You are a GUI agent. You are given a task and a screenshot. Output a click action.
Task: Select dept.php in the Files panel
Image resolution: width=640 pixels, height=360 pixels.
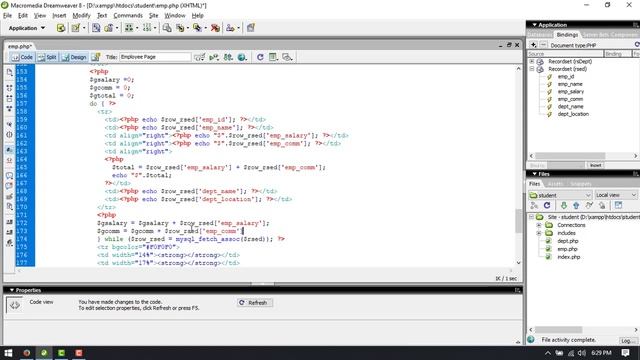coord(568,241)
